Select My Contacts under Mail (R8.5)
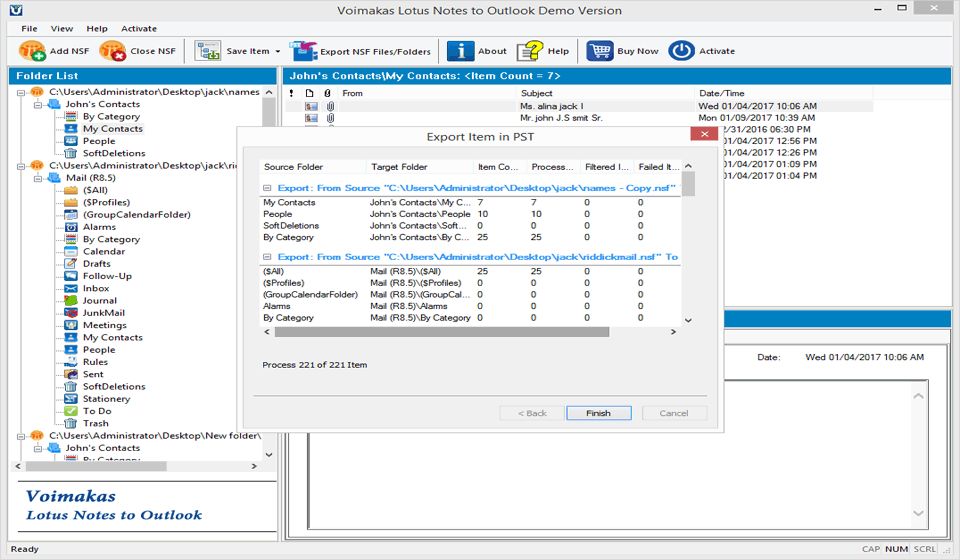960x560 pixels. [x=113, y=337]
